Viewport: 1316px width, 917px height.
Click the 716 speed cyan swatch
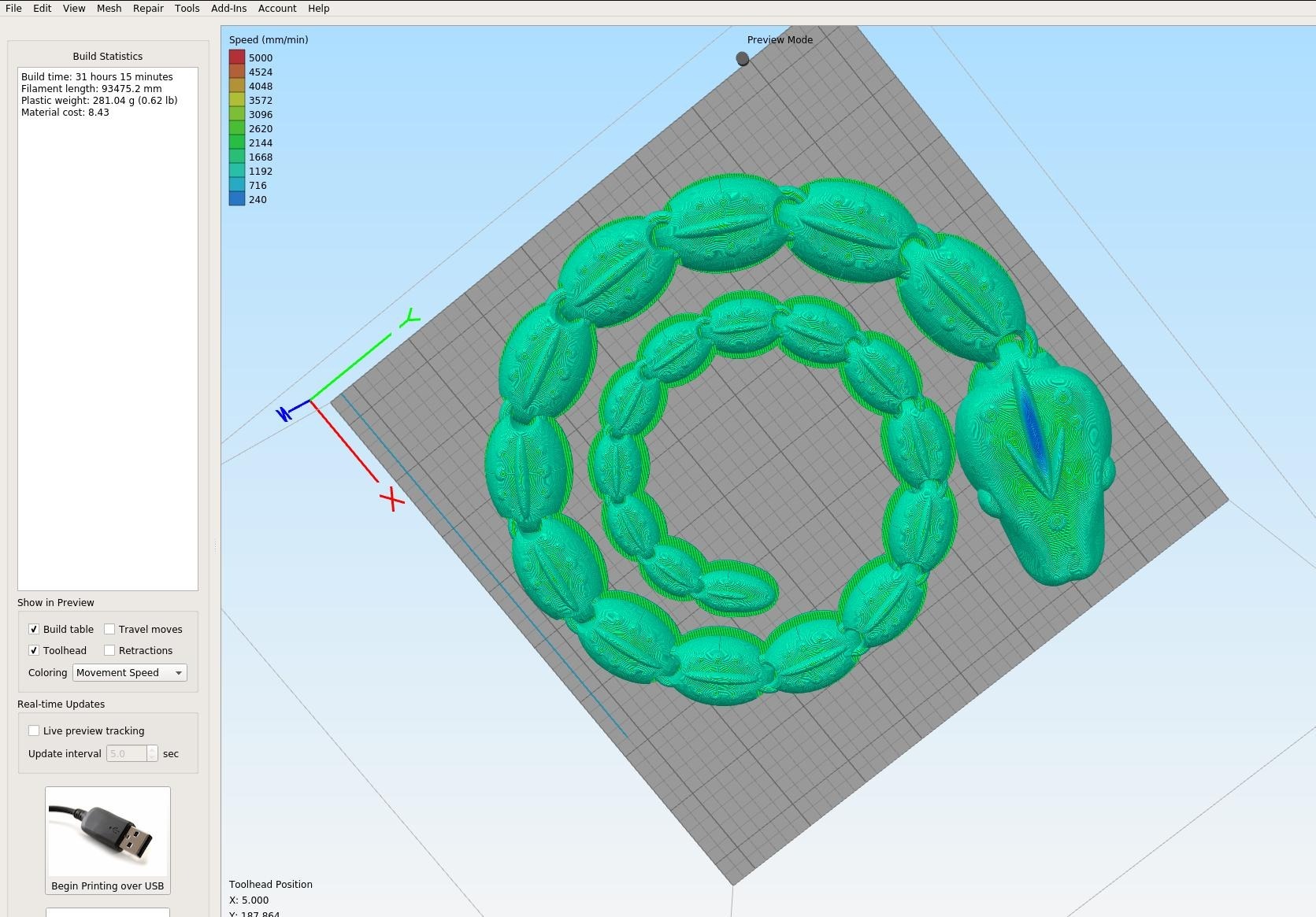pos(237,185)
